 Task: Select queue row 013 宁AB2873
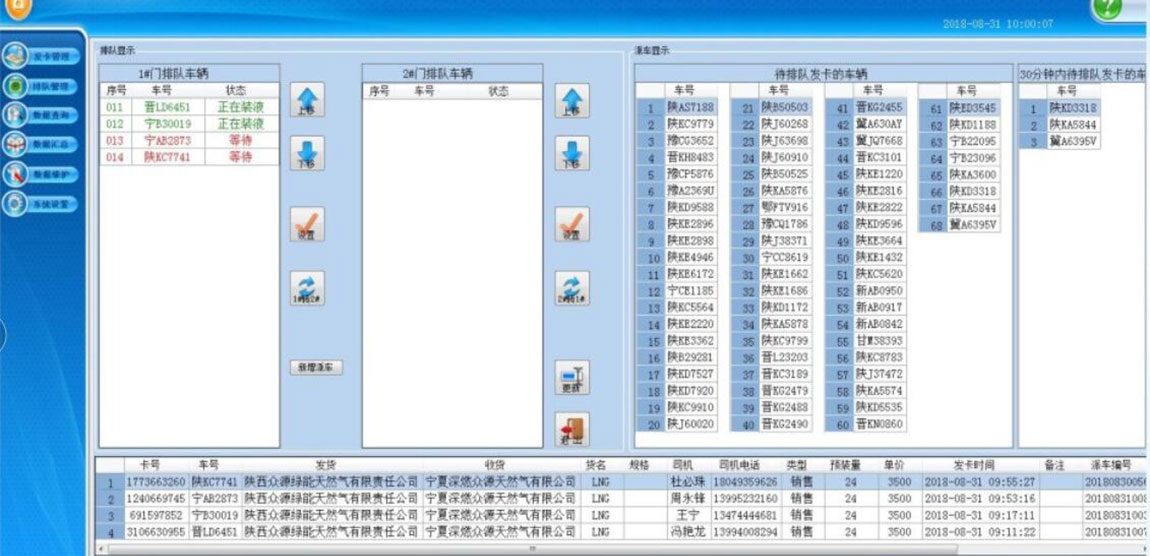tap(188, 141)
